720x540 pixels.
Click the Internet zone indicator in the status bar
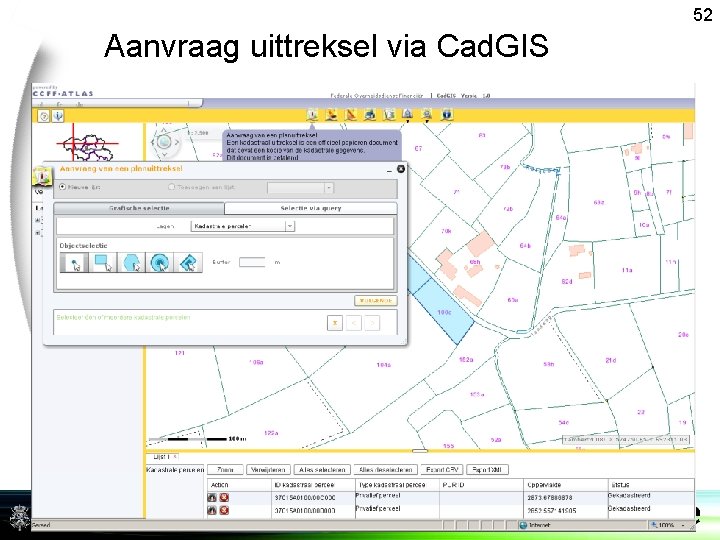(535, 525)
